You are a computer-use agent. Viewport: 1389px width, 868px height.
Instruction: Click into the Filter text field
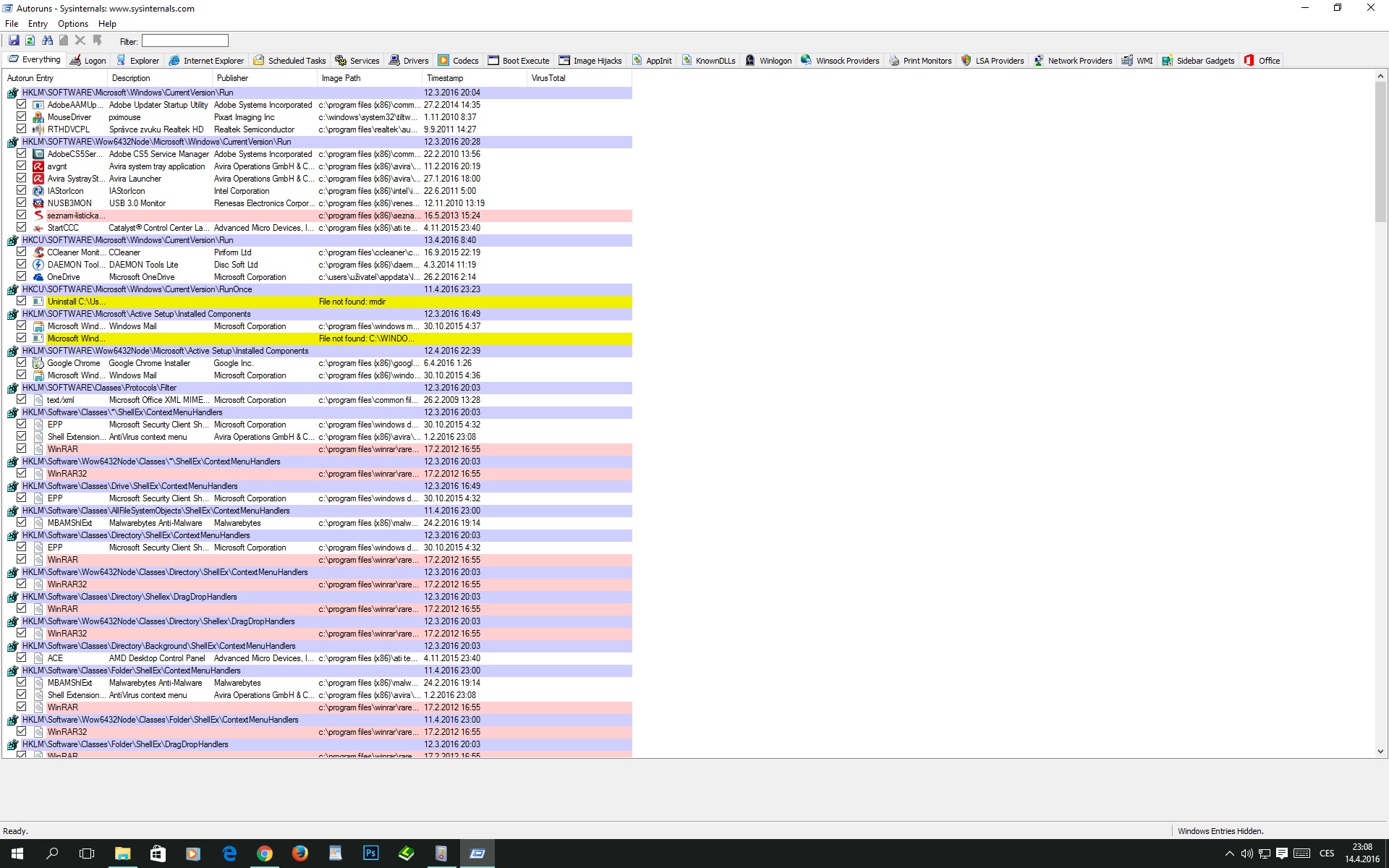(x=185, y=41)
